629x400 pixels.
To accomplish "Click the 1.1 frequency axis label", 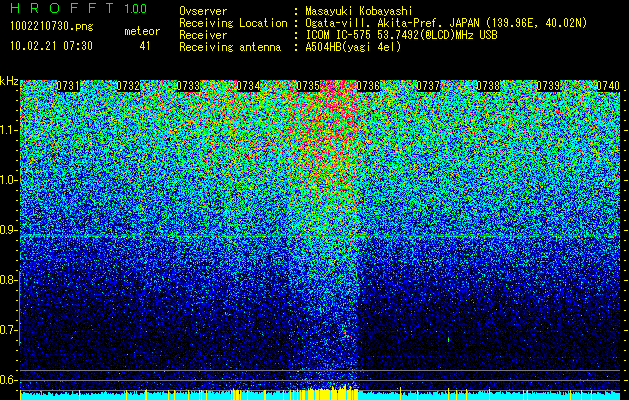I will pos(8,130).
